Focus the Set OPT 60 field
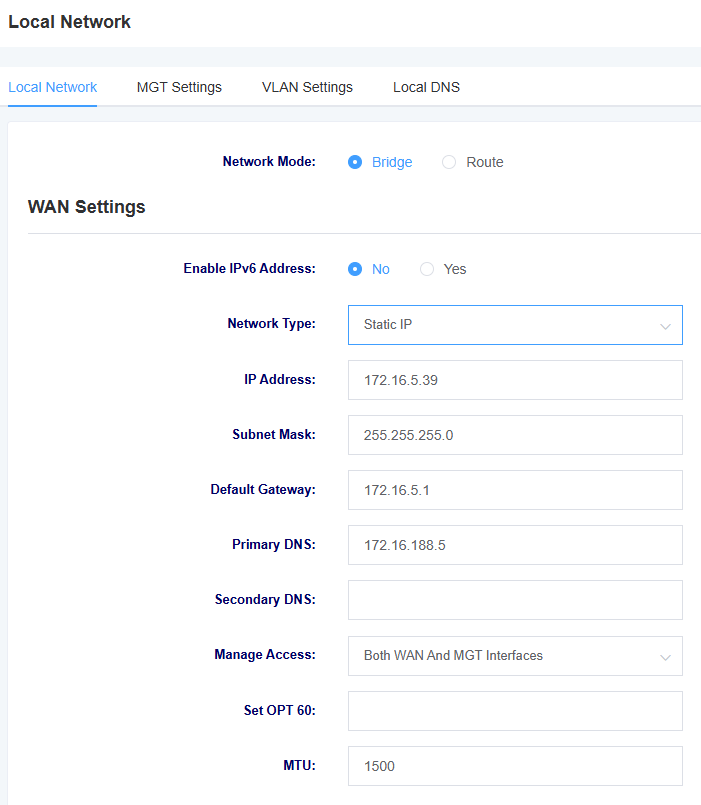This screenshot has width=701, height=805. [515, 711]
